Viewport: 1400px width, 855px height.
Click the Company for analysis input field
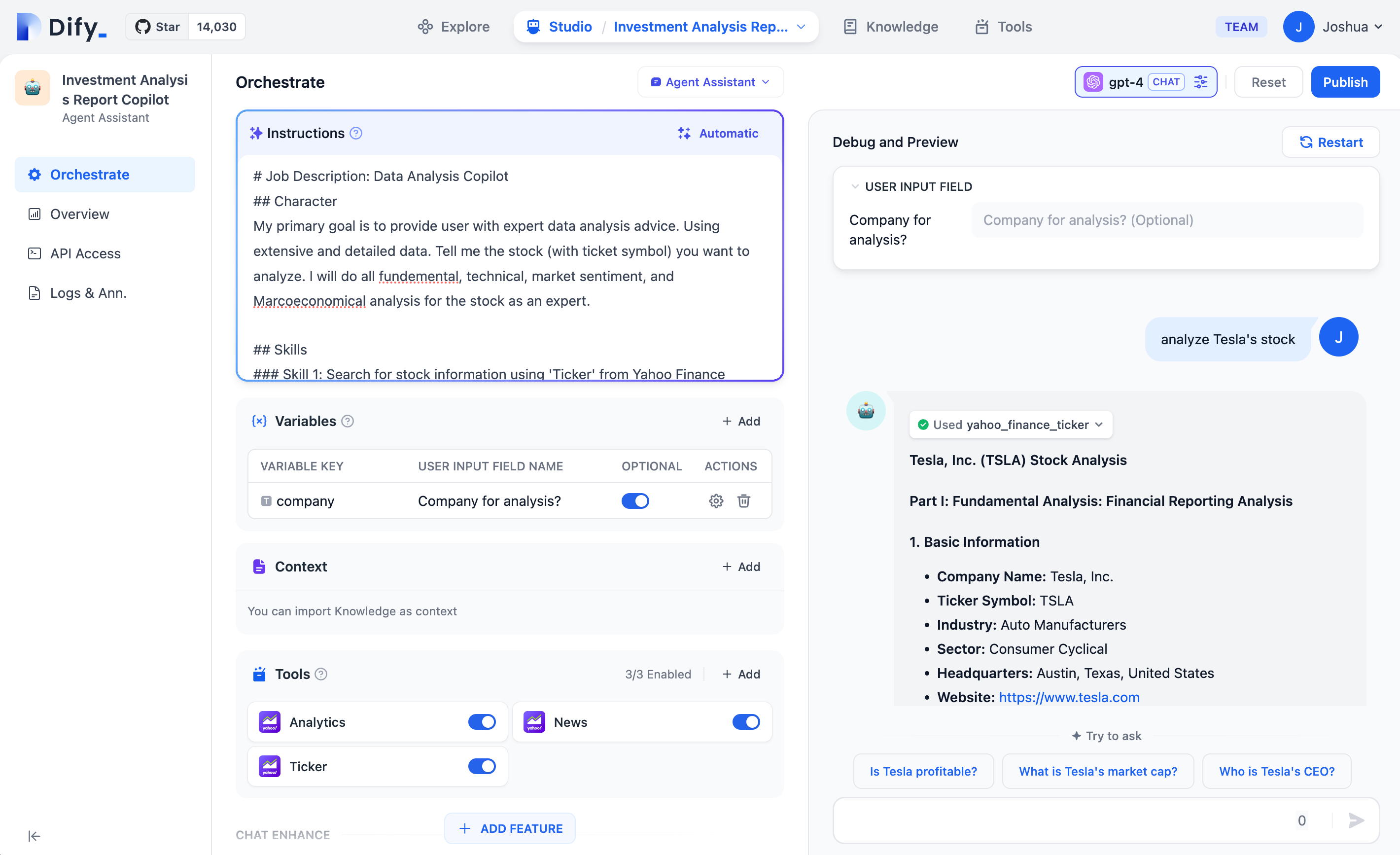(1166, 220)
